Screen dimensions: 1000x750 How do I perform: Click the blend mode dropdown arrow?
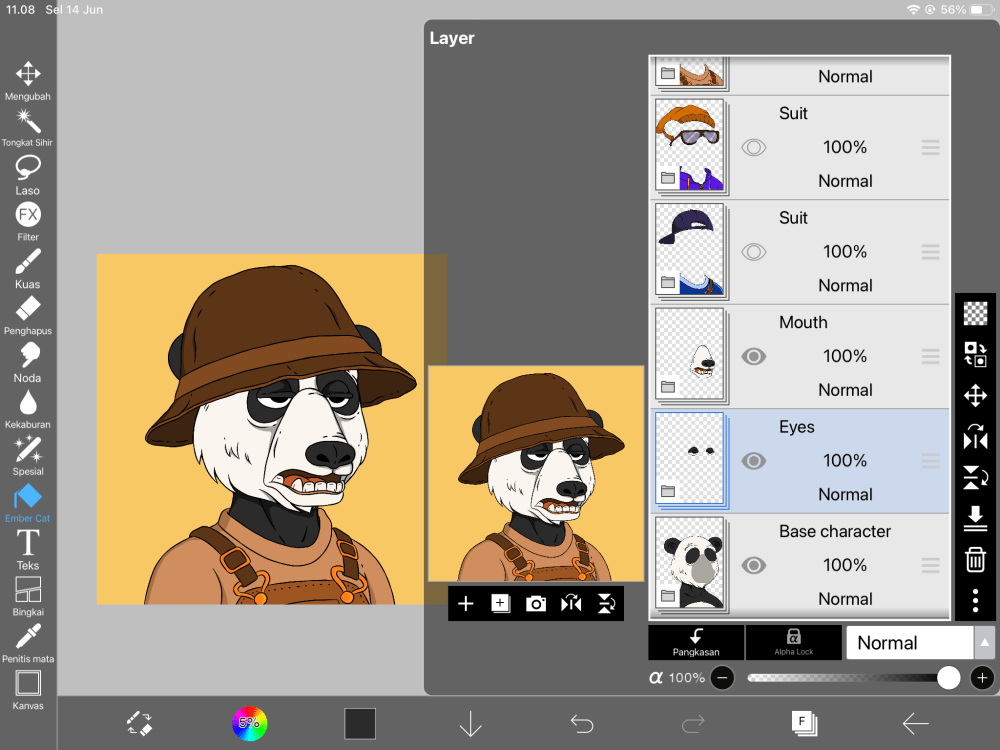coord(984,643)
